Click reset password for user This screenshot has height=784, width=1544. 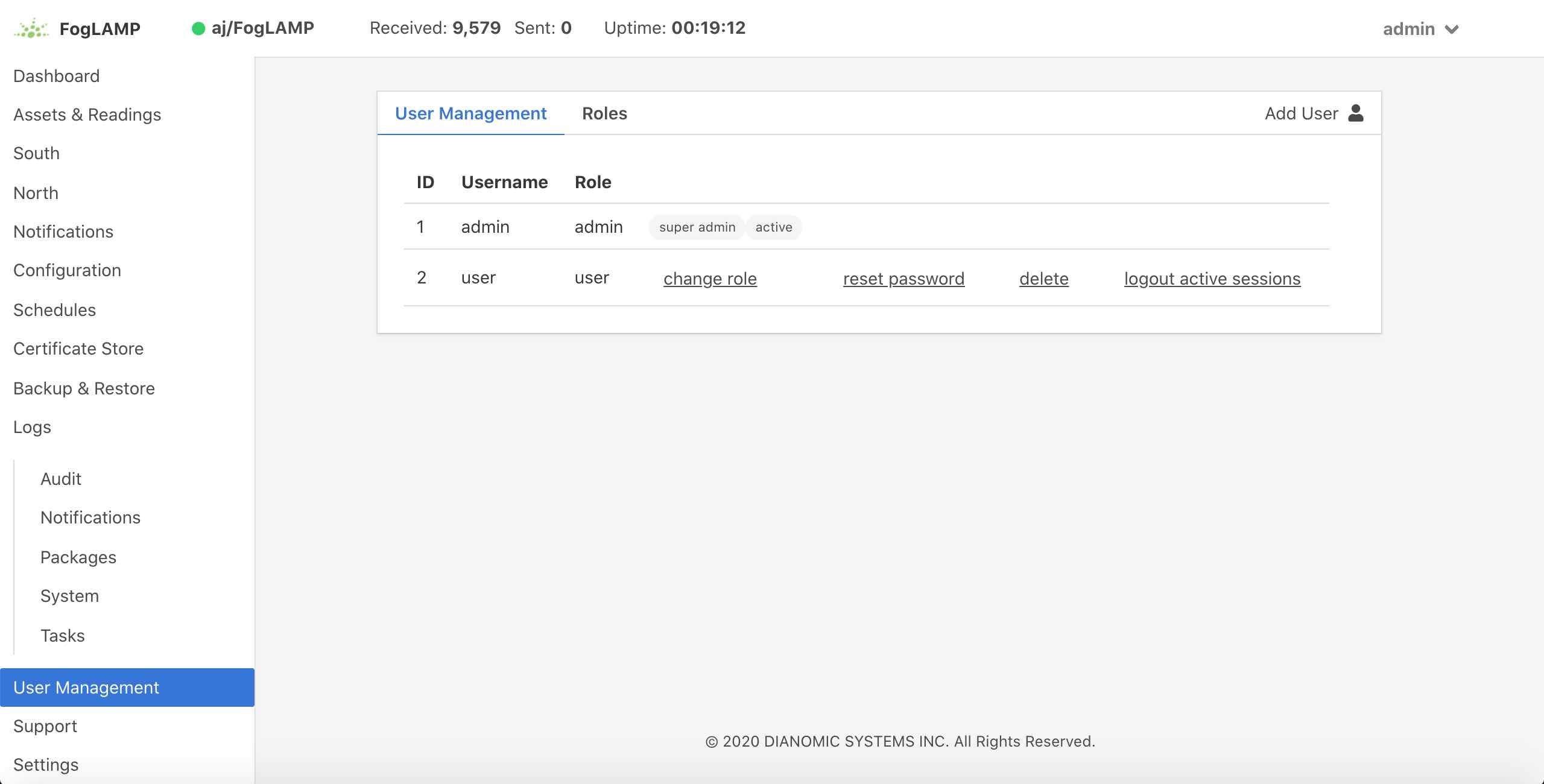[x=903, y=278]
